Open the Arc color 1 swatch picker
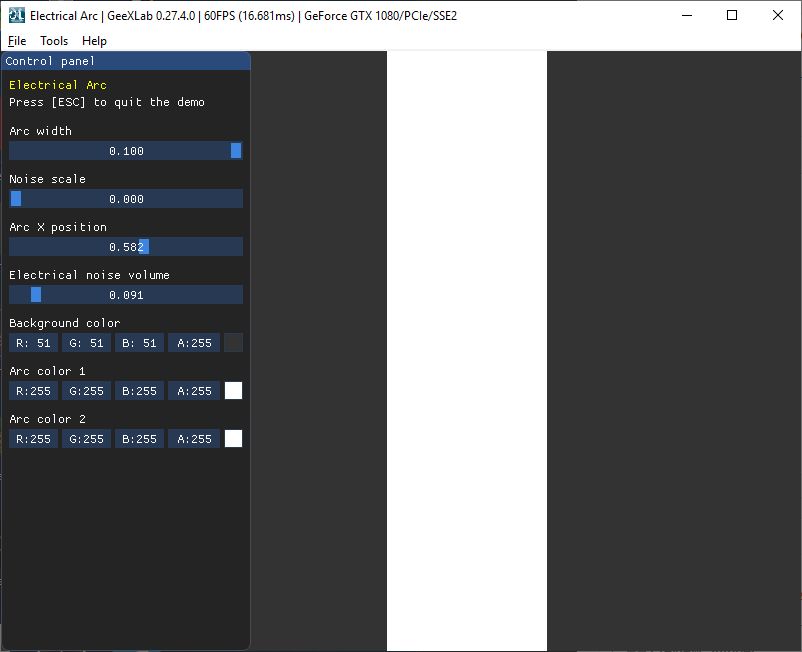Image resolution: width=802 pixels, height=652 pixels. [x=233, y=391]
